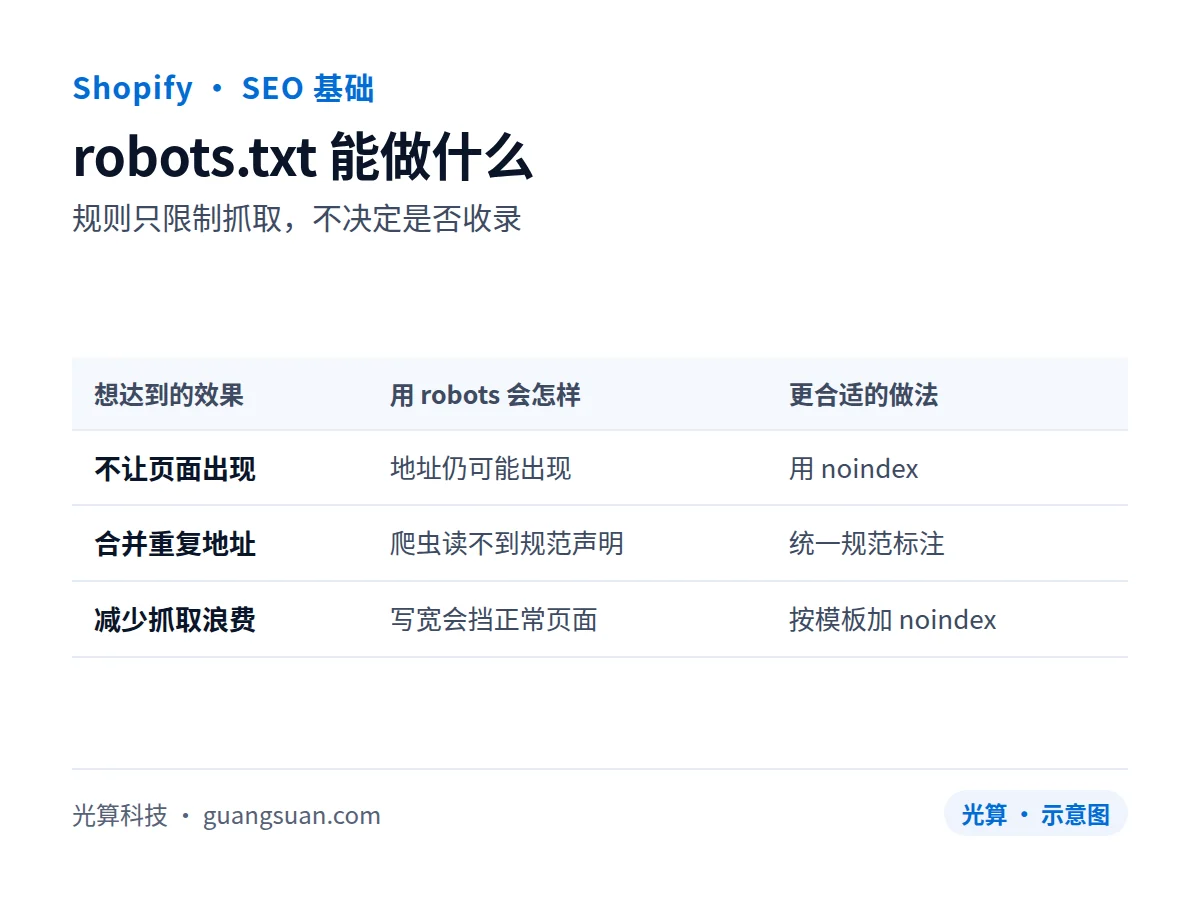Click the column header '用 robots 会怎样'
The width and height of the screenshot is (1200, 900).
coord(485,395)
